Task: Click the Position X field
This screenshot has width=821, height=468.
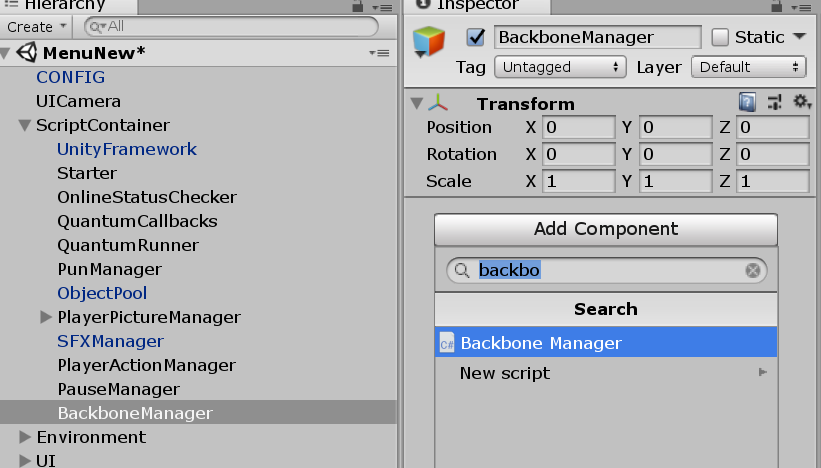Action: click(x=578, y=127)
